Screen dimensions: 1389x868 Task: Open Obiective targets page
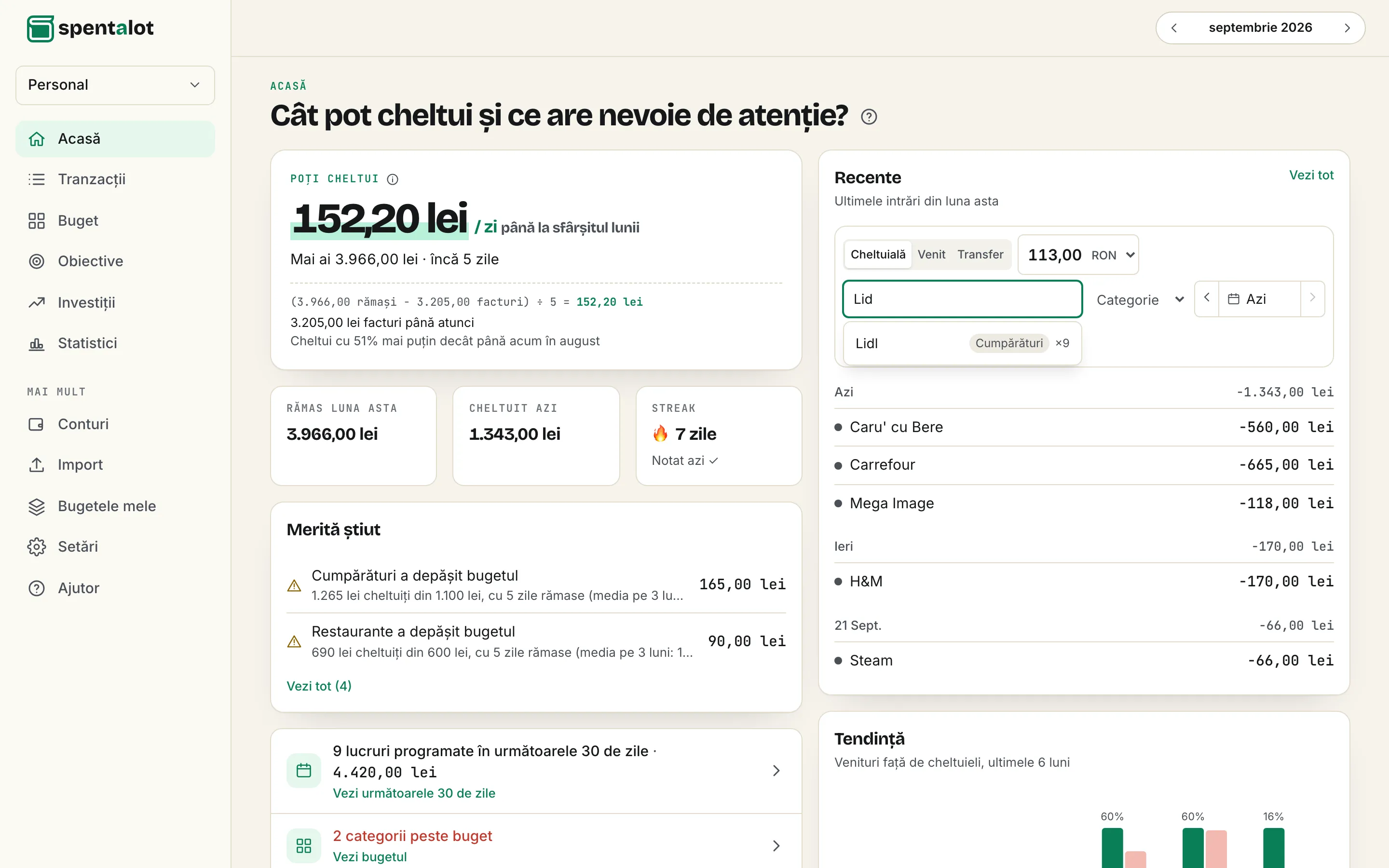click(115, 261)
